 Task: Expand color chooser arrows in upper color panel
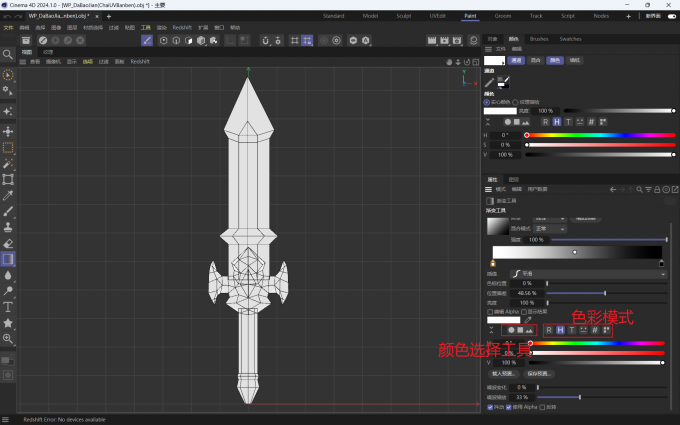pyautogui.click(x=488, y=122)
